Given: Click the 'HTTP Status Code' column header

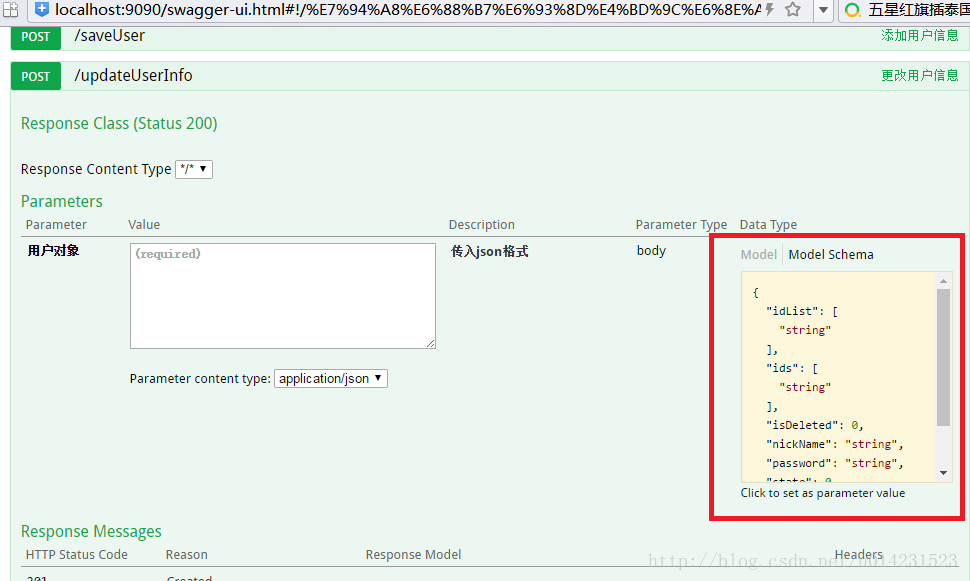Looking at the screenshot, I should 77,555.
